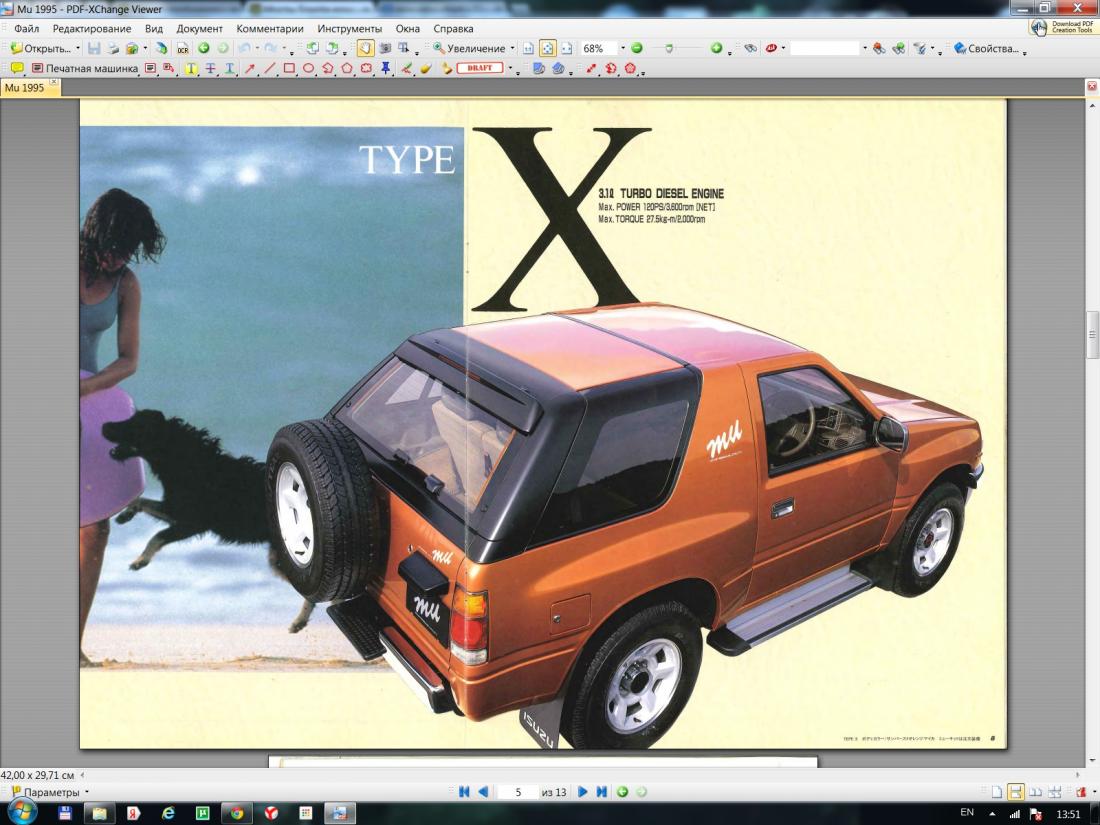
Task: Click the search text field in toolbar
Action: pyautogui.click(x=824, y=48)
